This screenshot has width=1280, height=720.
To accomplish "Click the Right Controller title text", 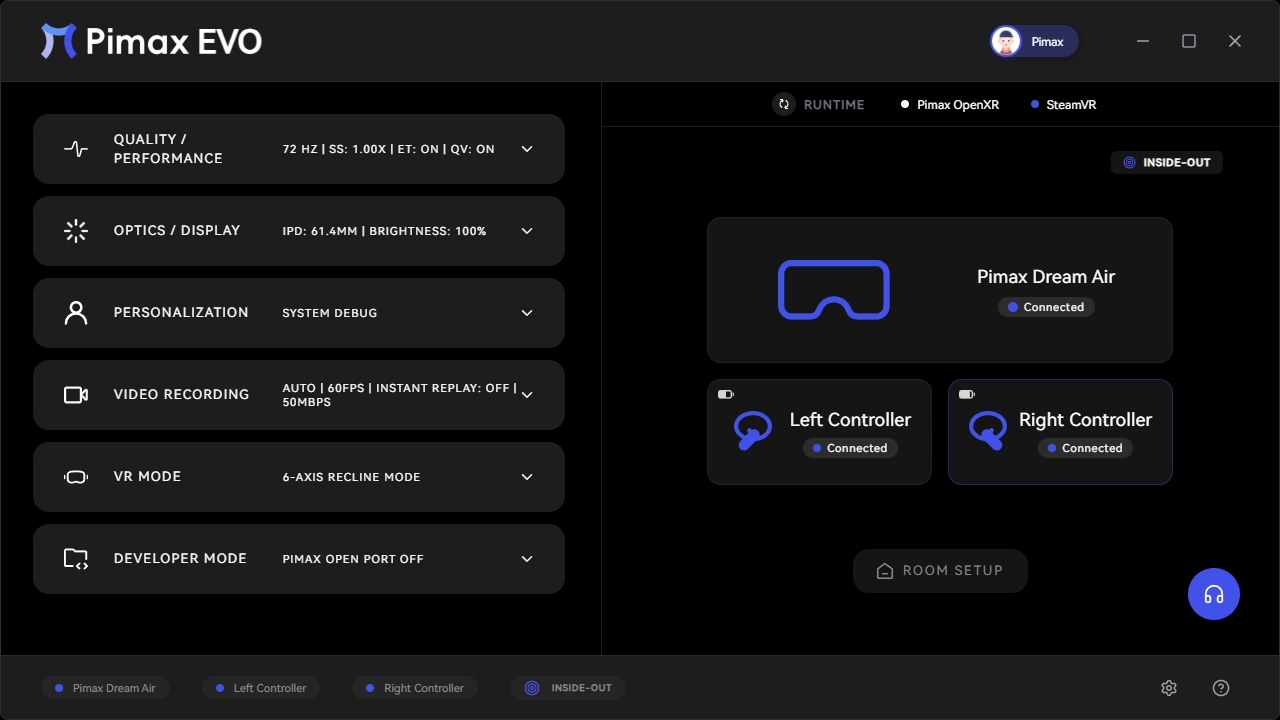I will (x=1085, y=420).
